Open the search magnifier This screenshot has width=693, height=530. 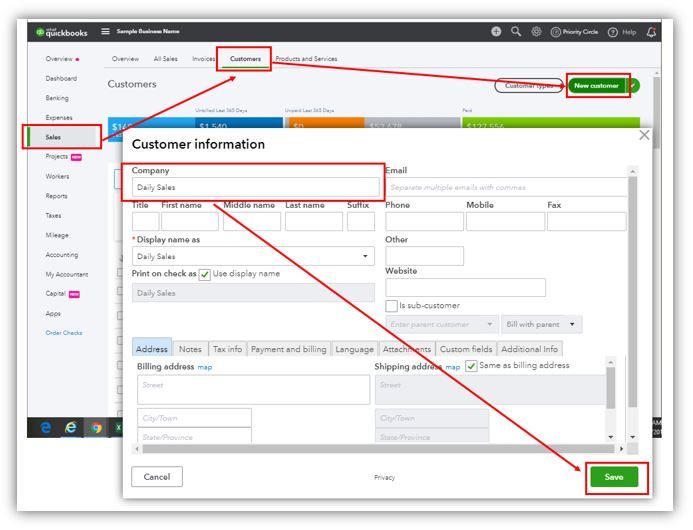pos(516,31)
